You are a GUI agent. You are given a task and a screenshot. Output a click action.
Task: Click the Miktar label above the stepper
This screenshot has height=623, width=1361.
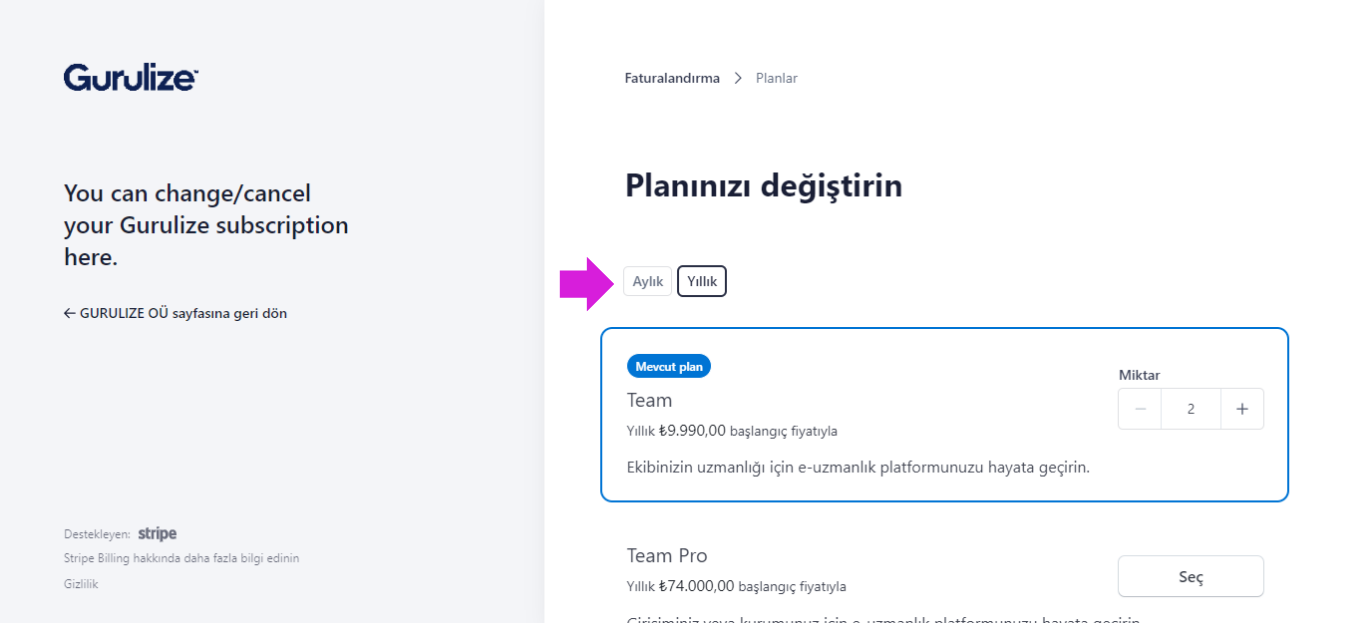tap(1139, 375)
